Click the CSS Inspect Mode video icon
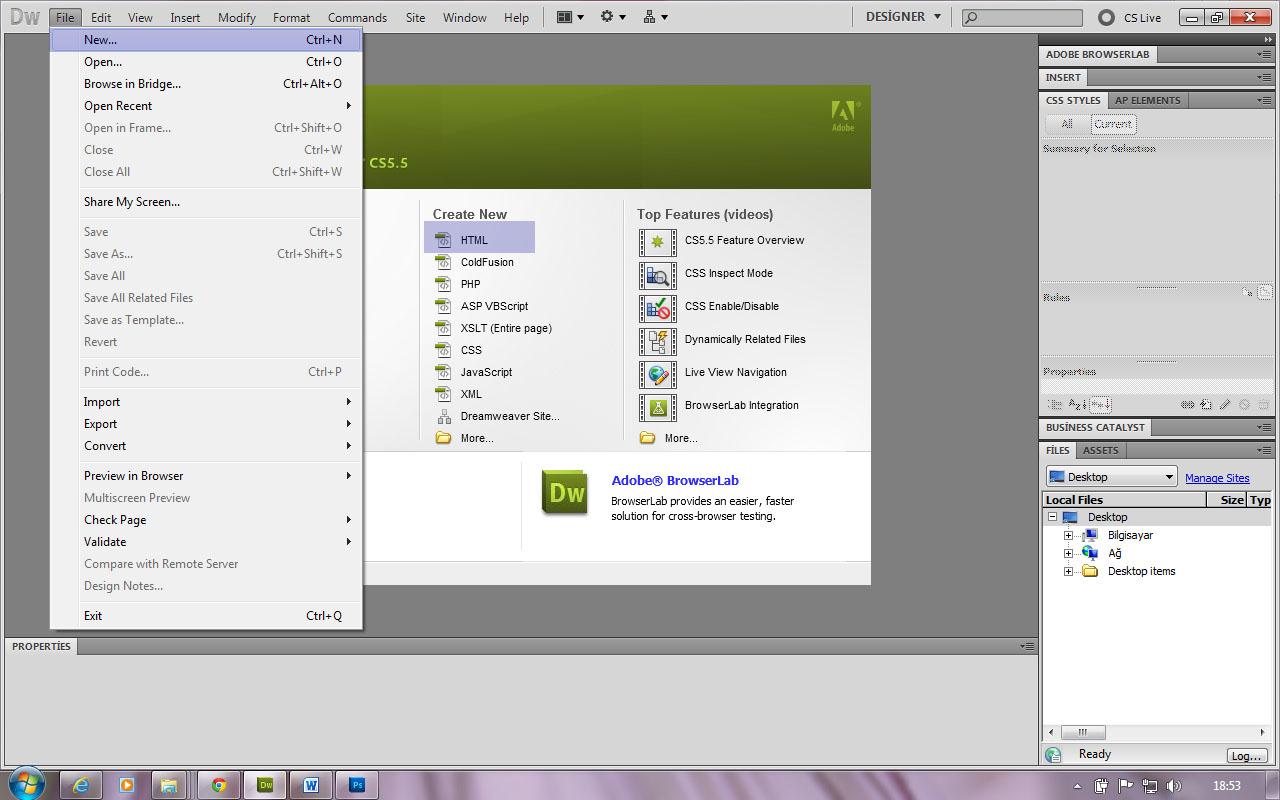 click(x=657, y=275)
